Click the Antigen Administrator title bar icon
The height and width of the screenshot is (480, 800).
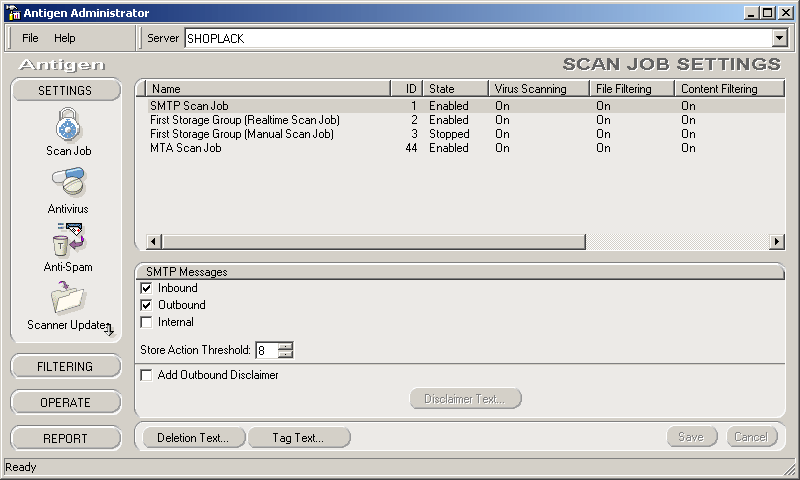13,13
